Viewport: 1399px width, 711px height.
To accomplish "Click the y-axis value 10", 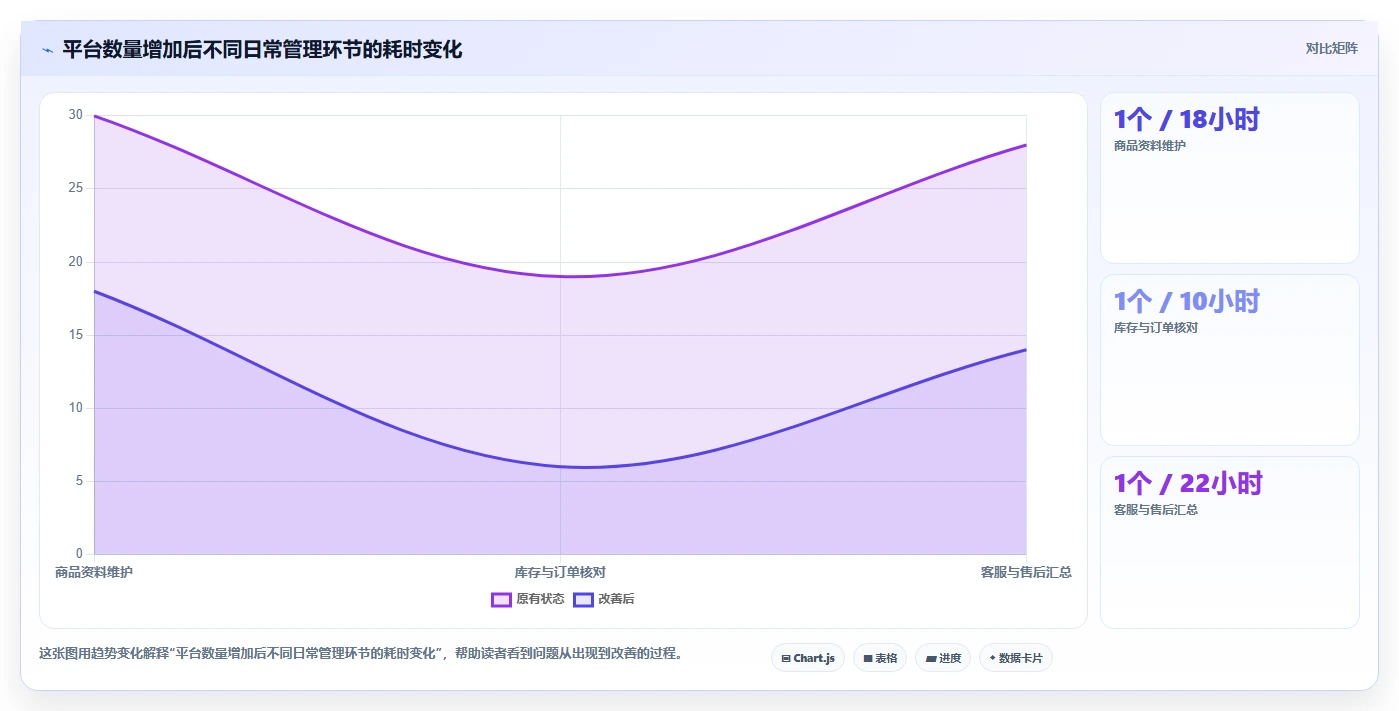I will pyautogui.click(x=76, y=408).
